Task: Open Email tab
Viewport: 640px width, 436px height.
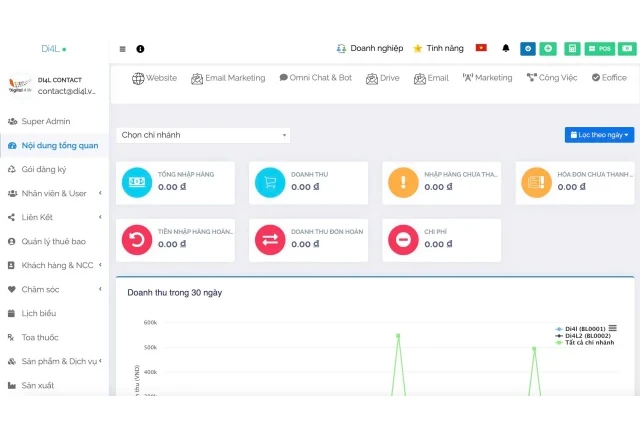Action: [x=431, y=78]
